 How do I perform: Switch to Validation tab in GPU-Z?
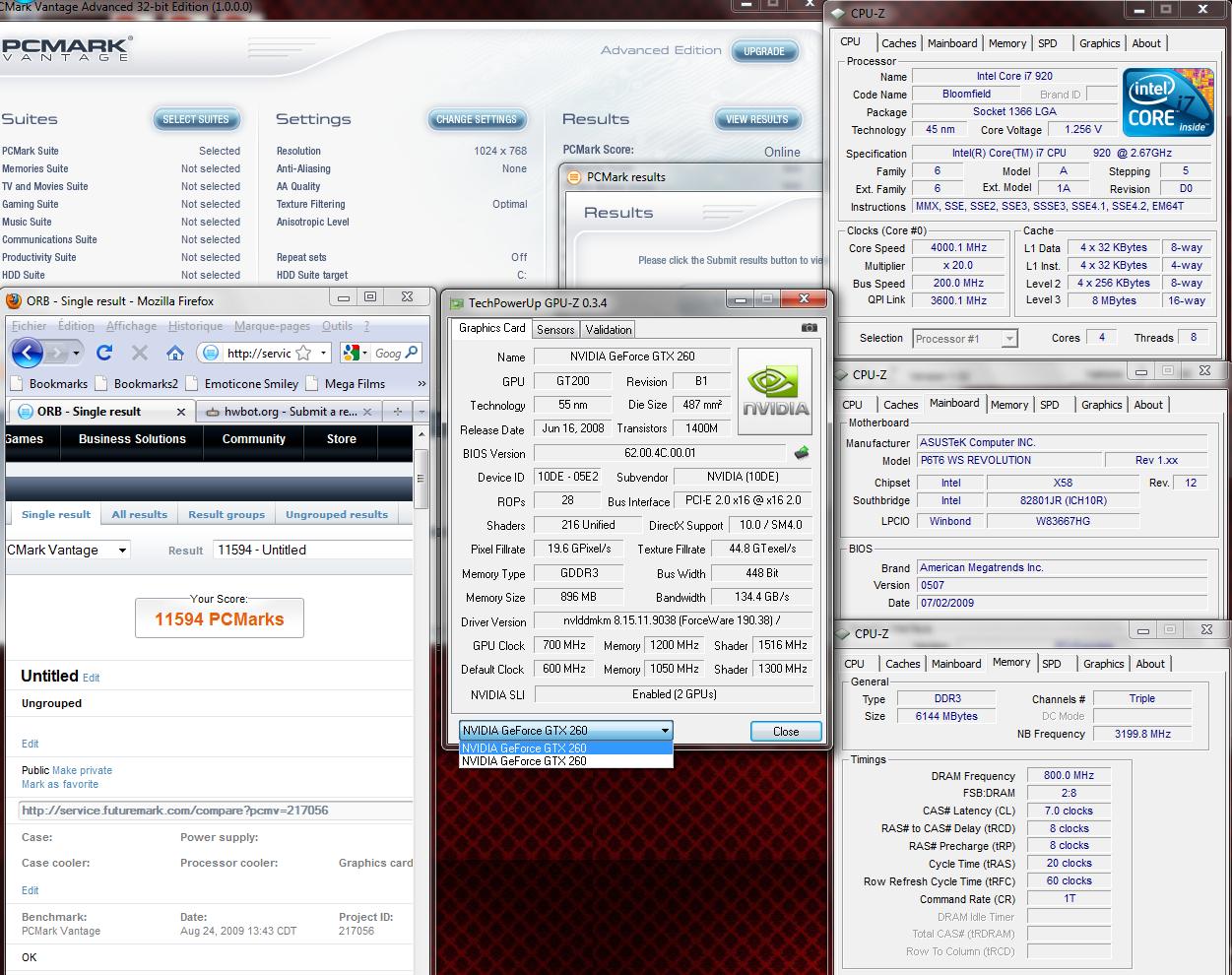[608, 330]
